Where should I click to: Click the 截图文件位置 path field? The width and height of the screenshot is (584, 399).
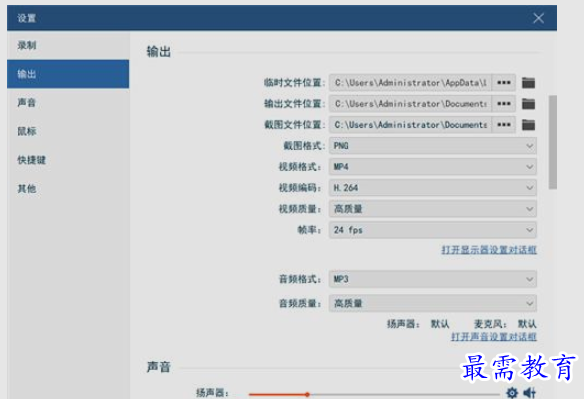pos(410,125)
